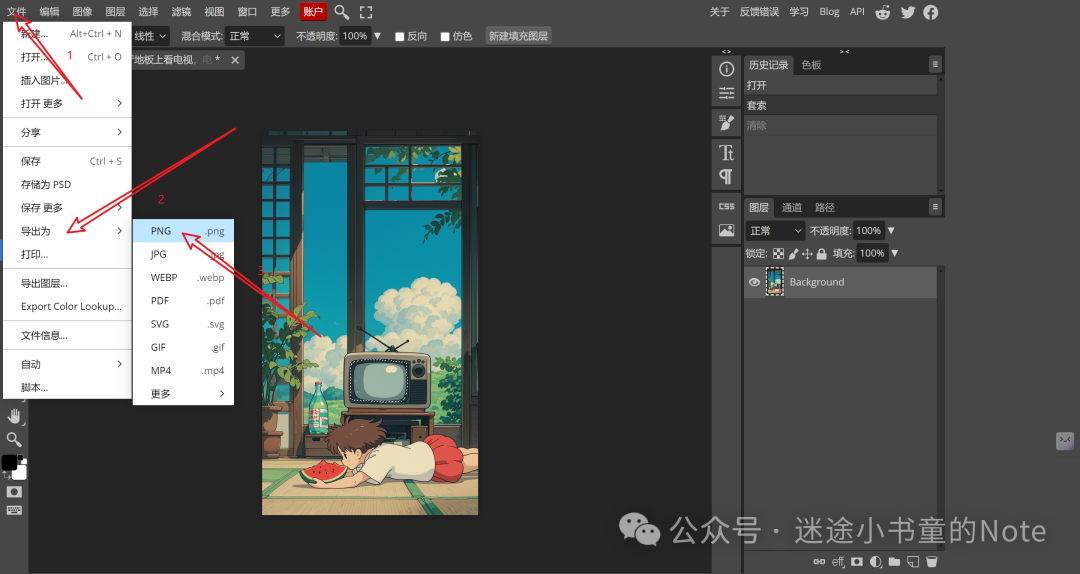
Task: Choose PNG export format
Action: (183, 231)
